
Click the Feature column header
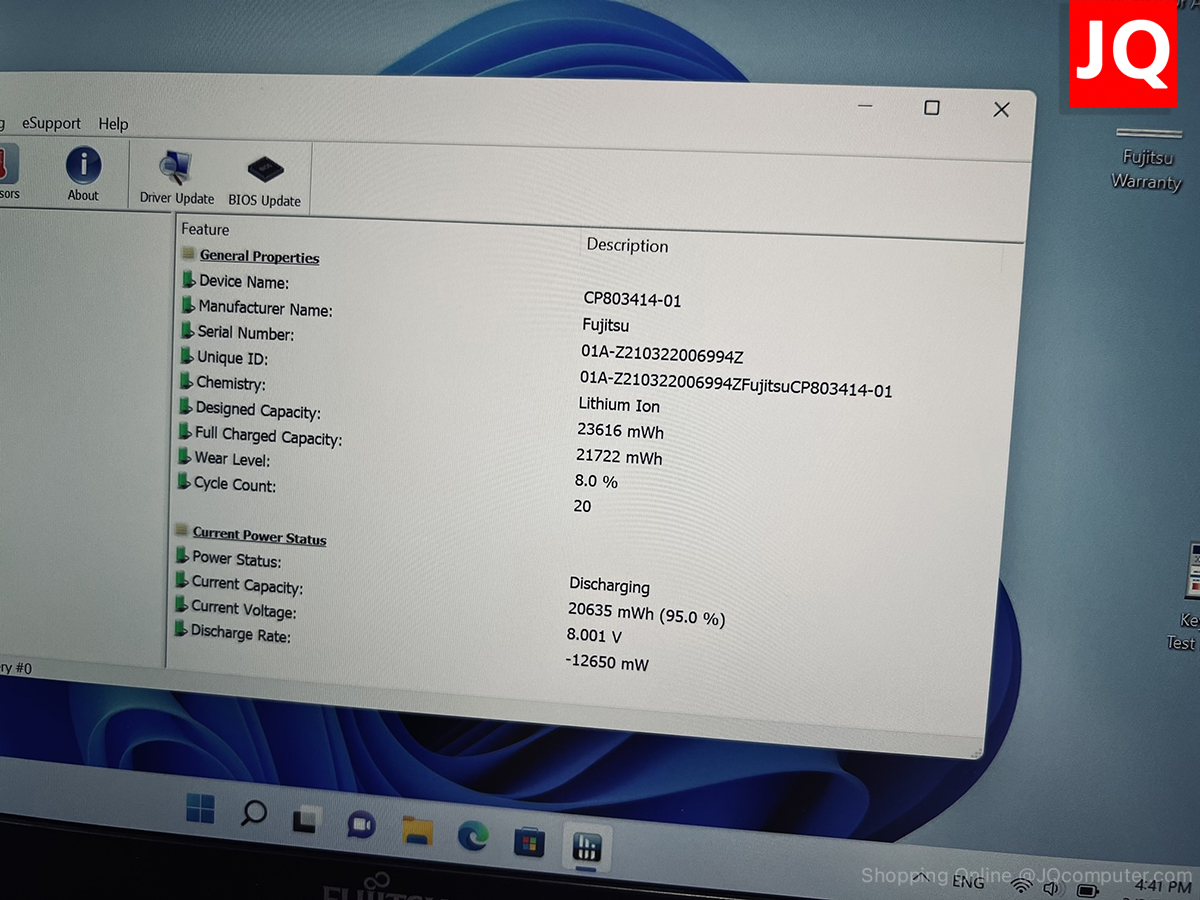205,230
